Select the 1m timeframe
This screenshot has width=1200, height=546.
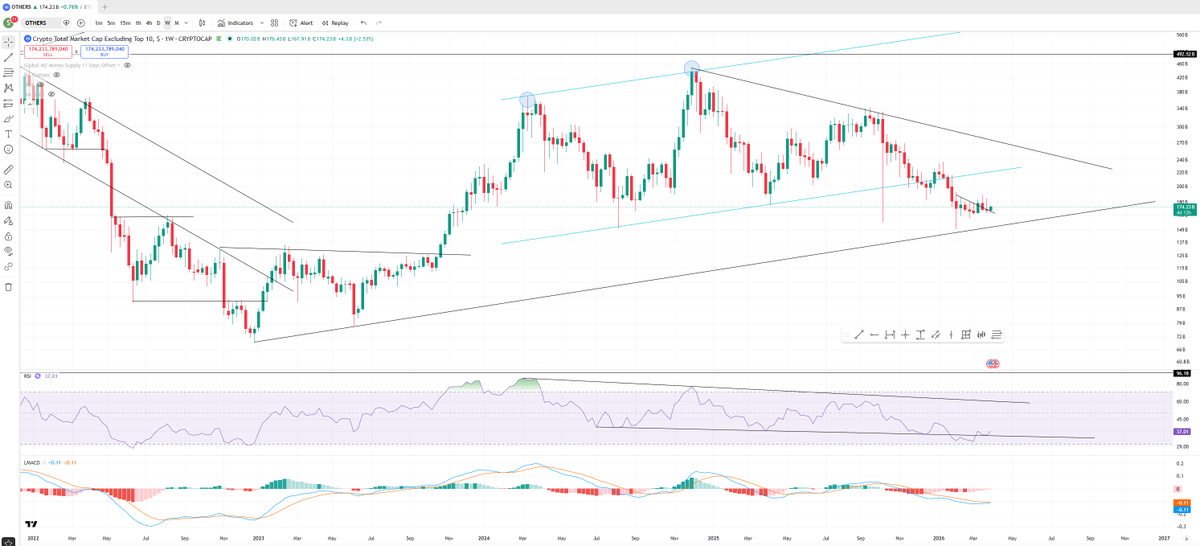(x=98, y=22)
